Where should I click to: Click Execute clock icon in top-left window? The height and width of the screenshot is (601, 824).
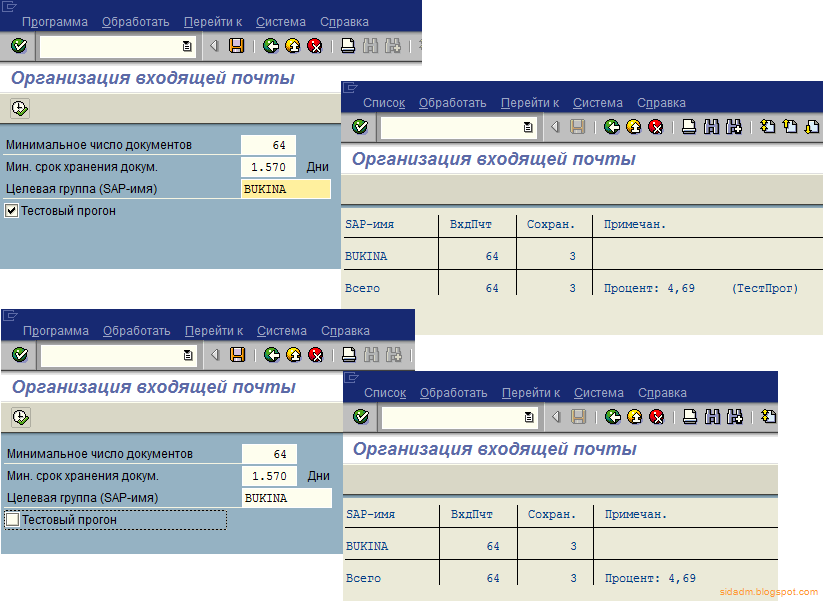point(20,108)
